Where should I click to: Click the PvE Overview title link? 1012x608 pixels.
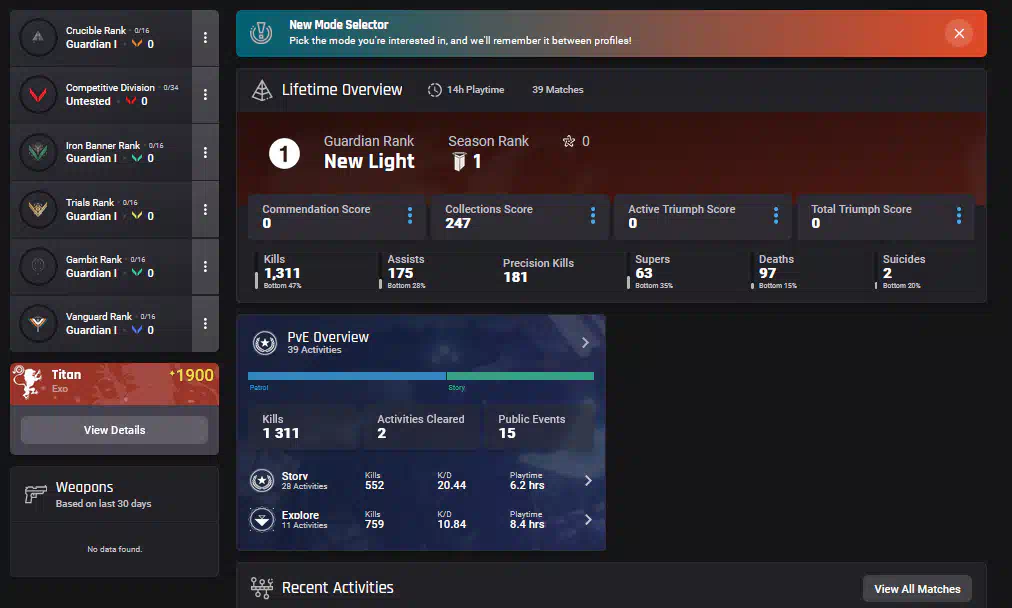[328, 337]
